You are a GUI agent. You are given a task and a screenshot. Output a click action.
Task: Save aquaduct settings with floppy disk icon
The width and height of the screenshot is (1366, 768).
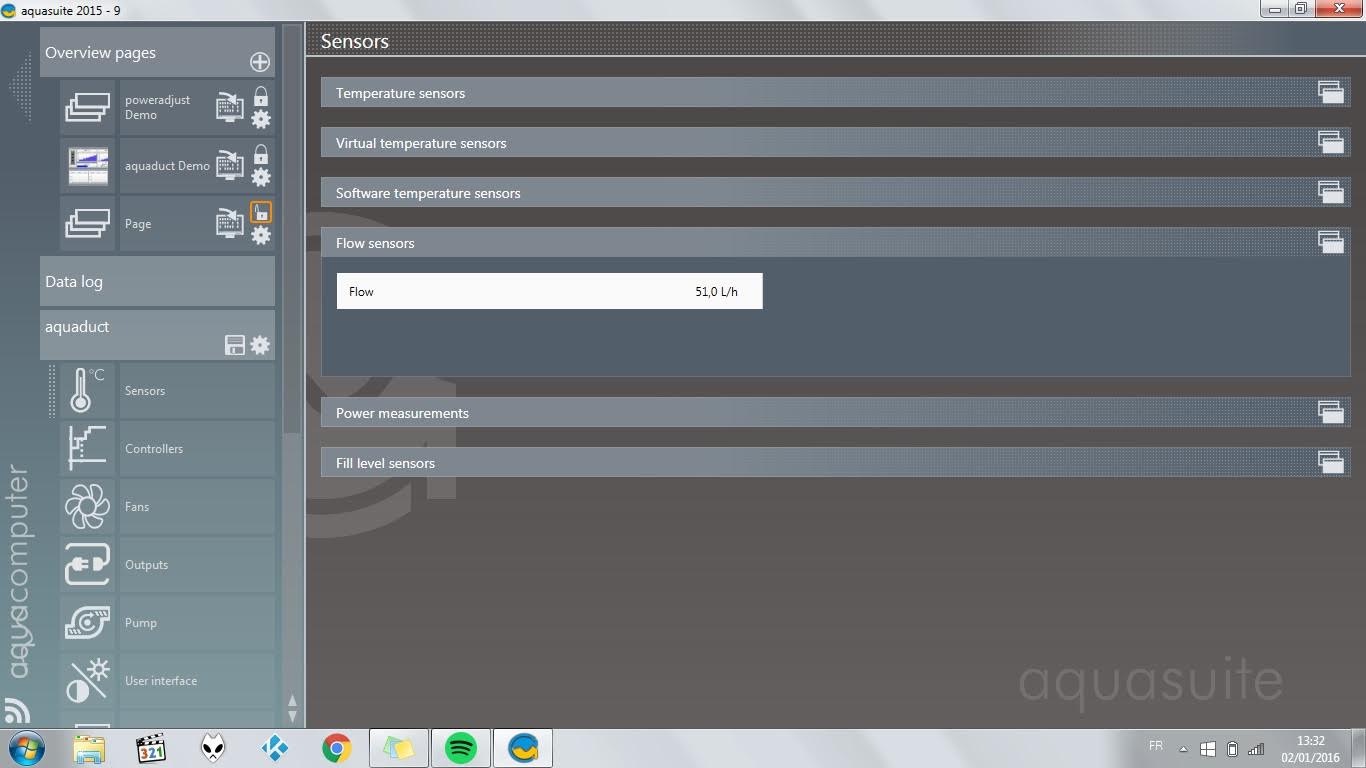(x=236, y=345)
